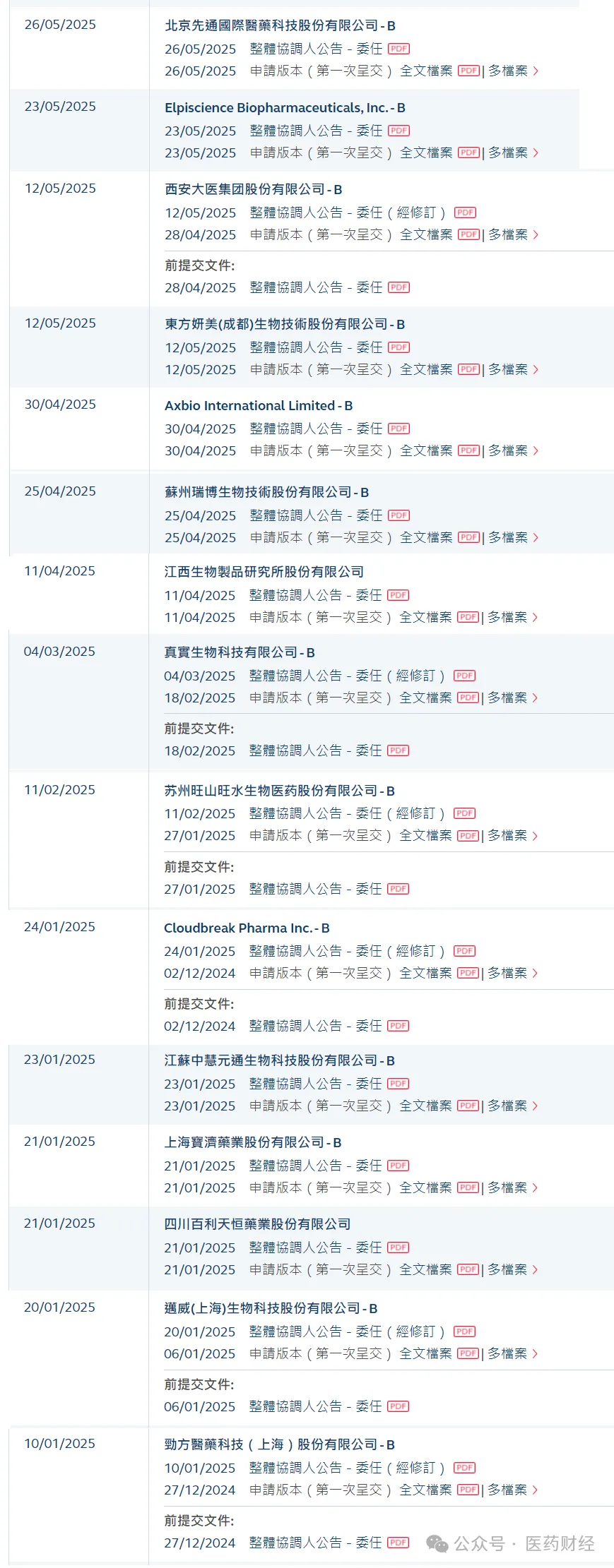Expand 多檔案 for 蘇州瑞博生物技術
Viewport: 614px width, 1568px height.
click(x=513, y=537)
